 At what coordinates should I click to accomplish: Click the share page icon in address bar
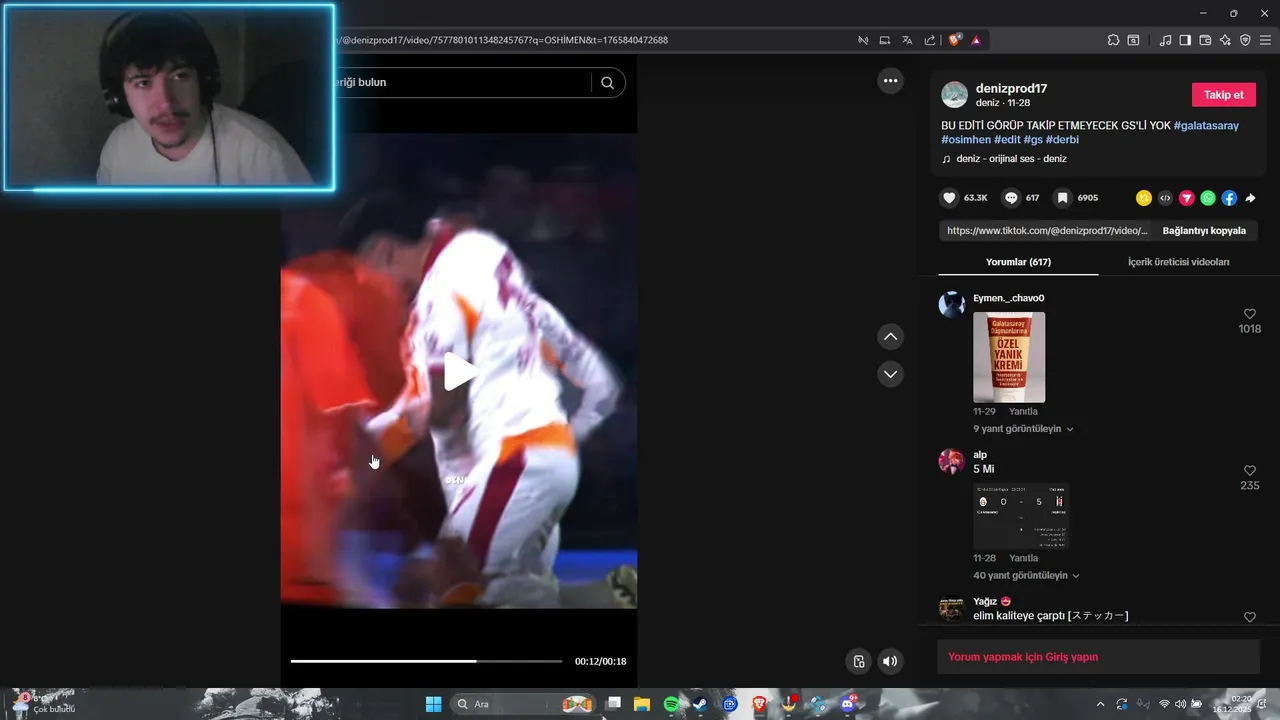click(930, 40)
